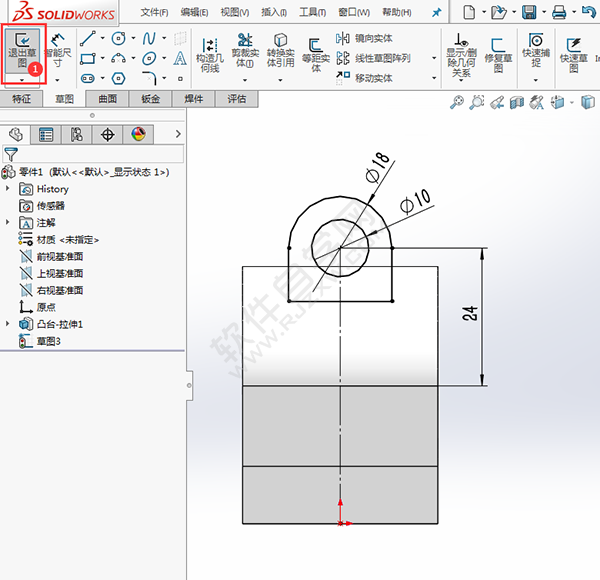Switch to the Evaluate (评估) tab
This screenshot has width=600, height=580.
point(237,99)
